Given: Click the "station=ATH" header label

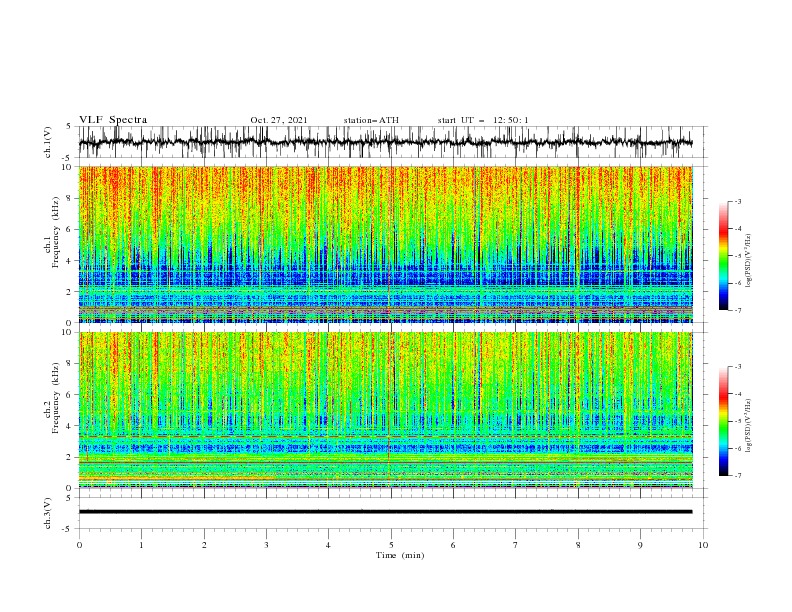Looking at the screenshot, I should click(371, 120).
